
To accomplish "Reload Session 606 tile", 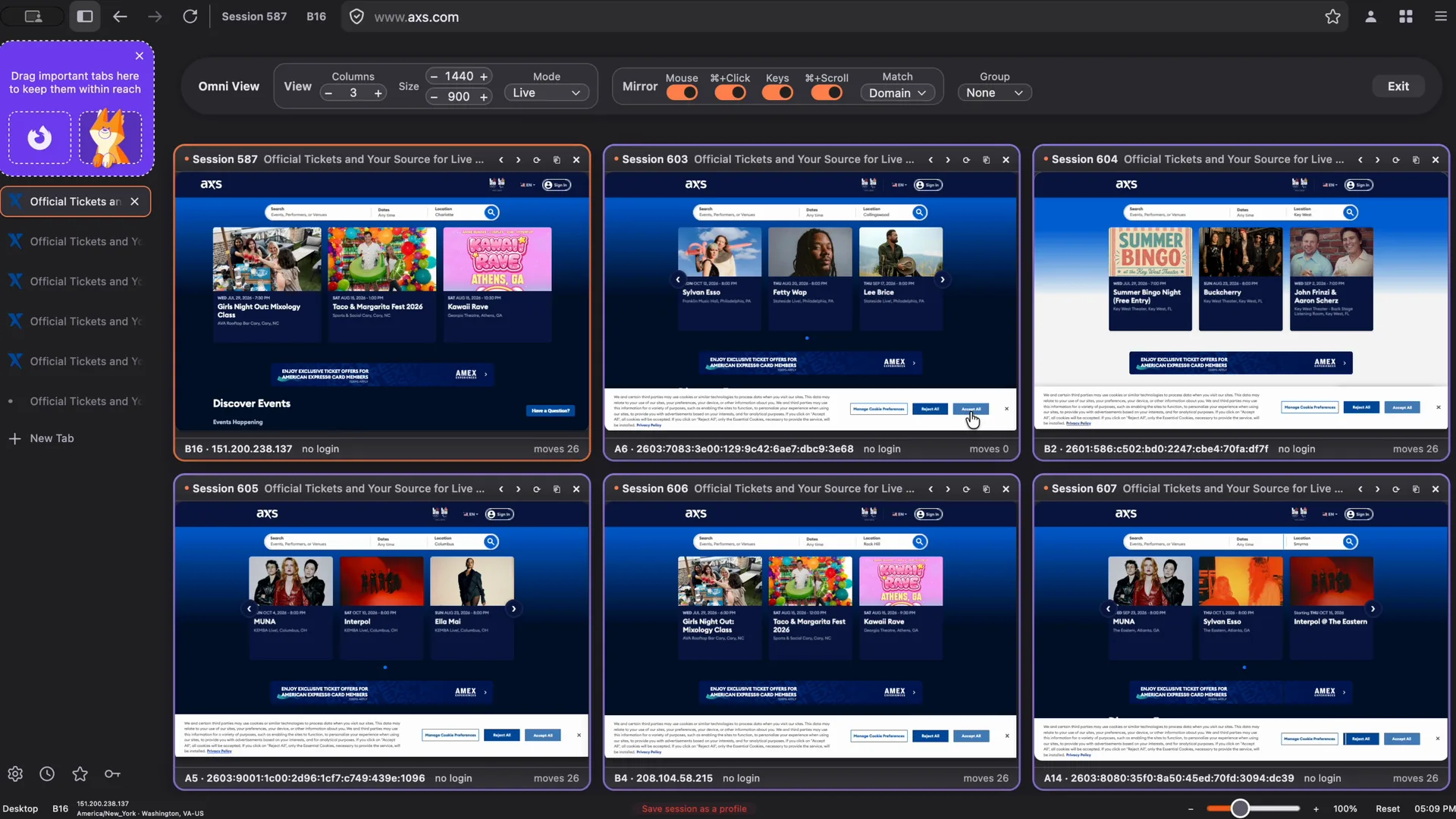I will (966, 489).
